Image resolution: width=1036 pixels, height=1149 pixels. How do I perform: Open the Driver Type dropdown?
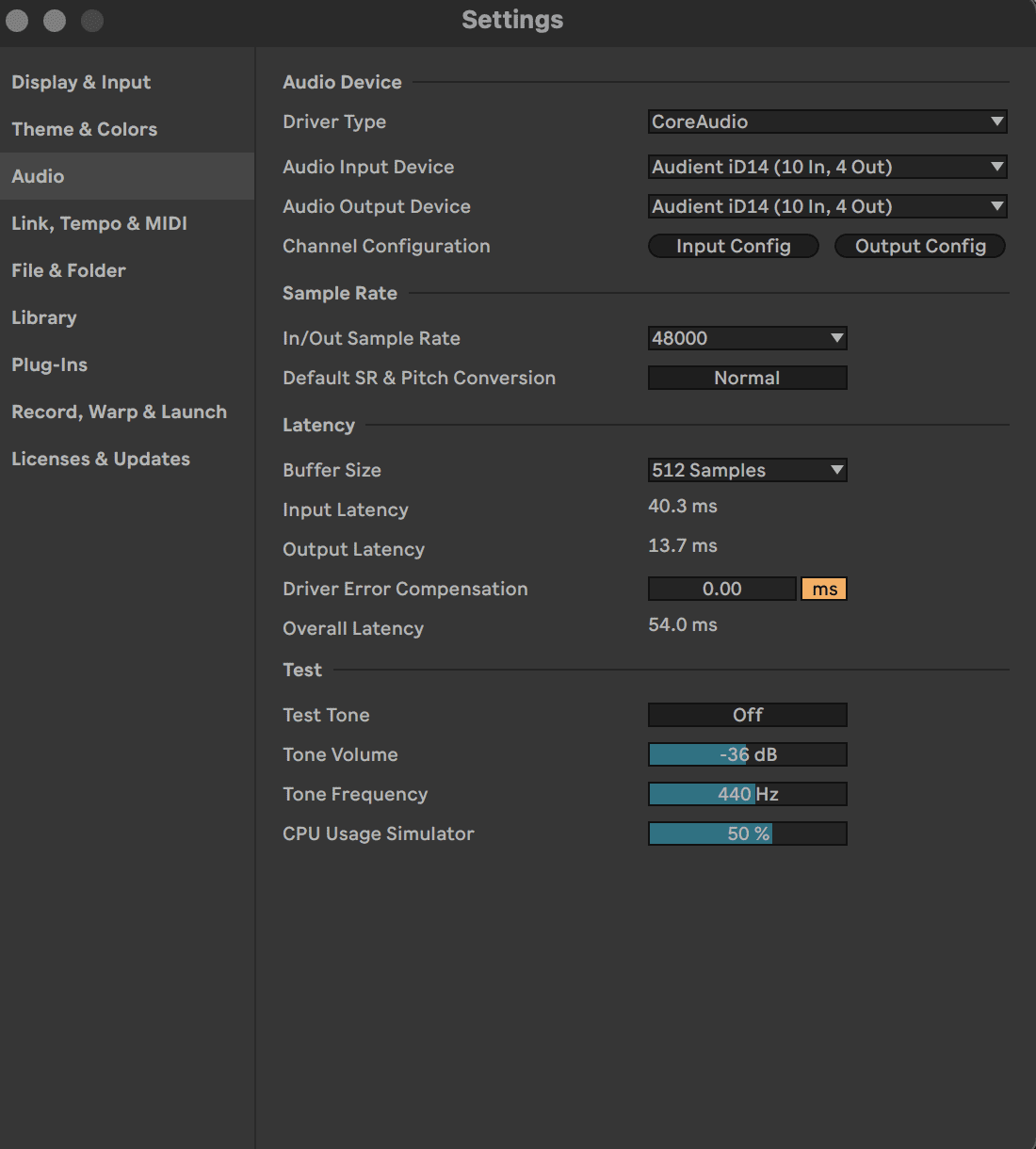click(x=827, y=121)
